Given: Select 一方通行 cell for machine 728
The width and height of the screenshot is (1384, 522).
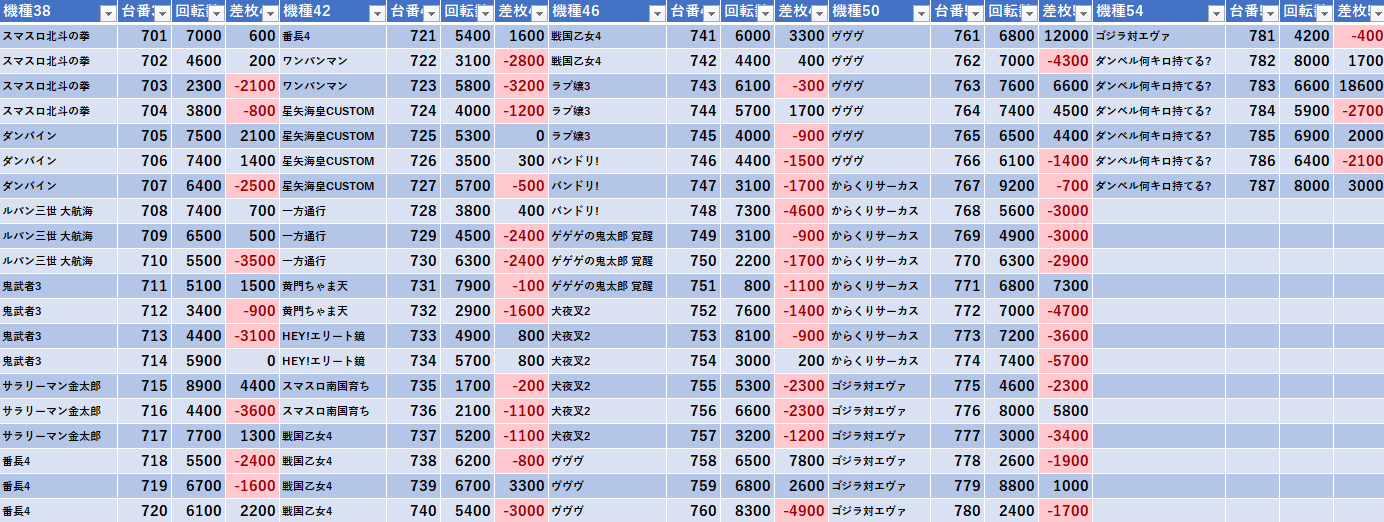Looking at the screenshot, I should 333,211.
